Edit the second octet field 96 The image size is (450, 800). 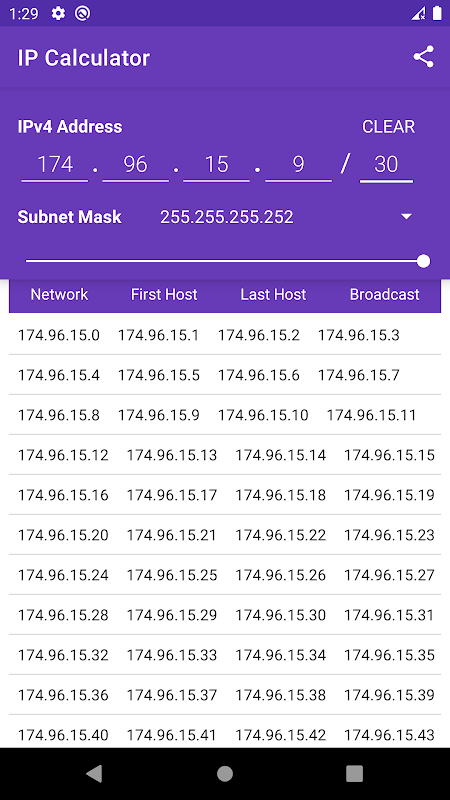pos(135,165)
